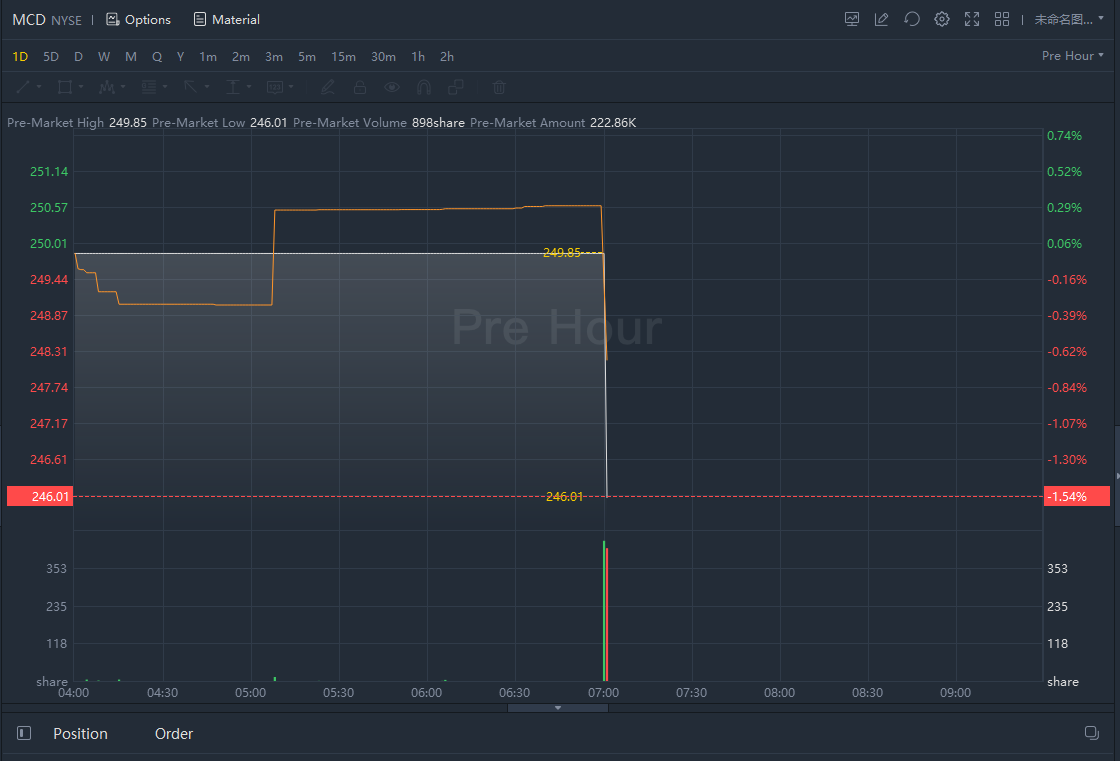
Task: Collapse the panel with bottom arrow handle
Action: (558, 708)
